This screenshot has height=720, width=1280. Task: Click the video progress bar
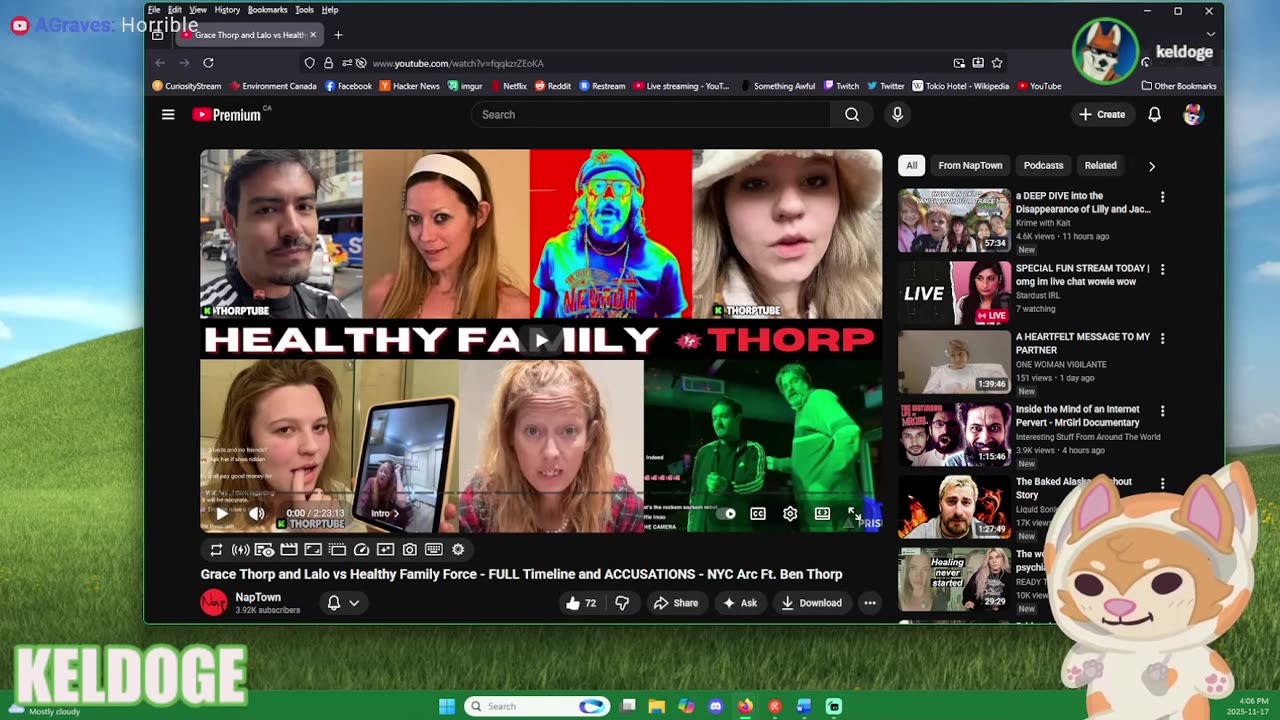tap(541, 494)
